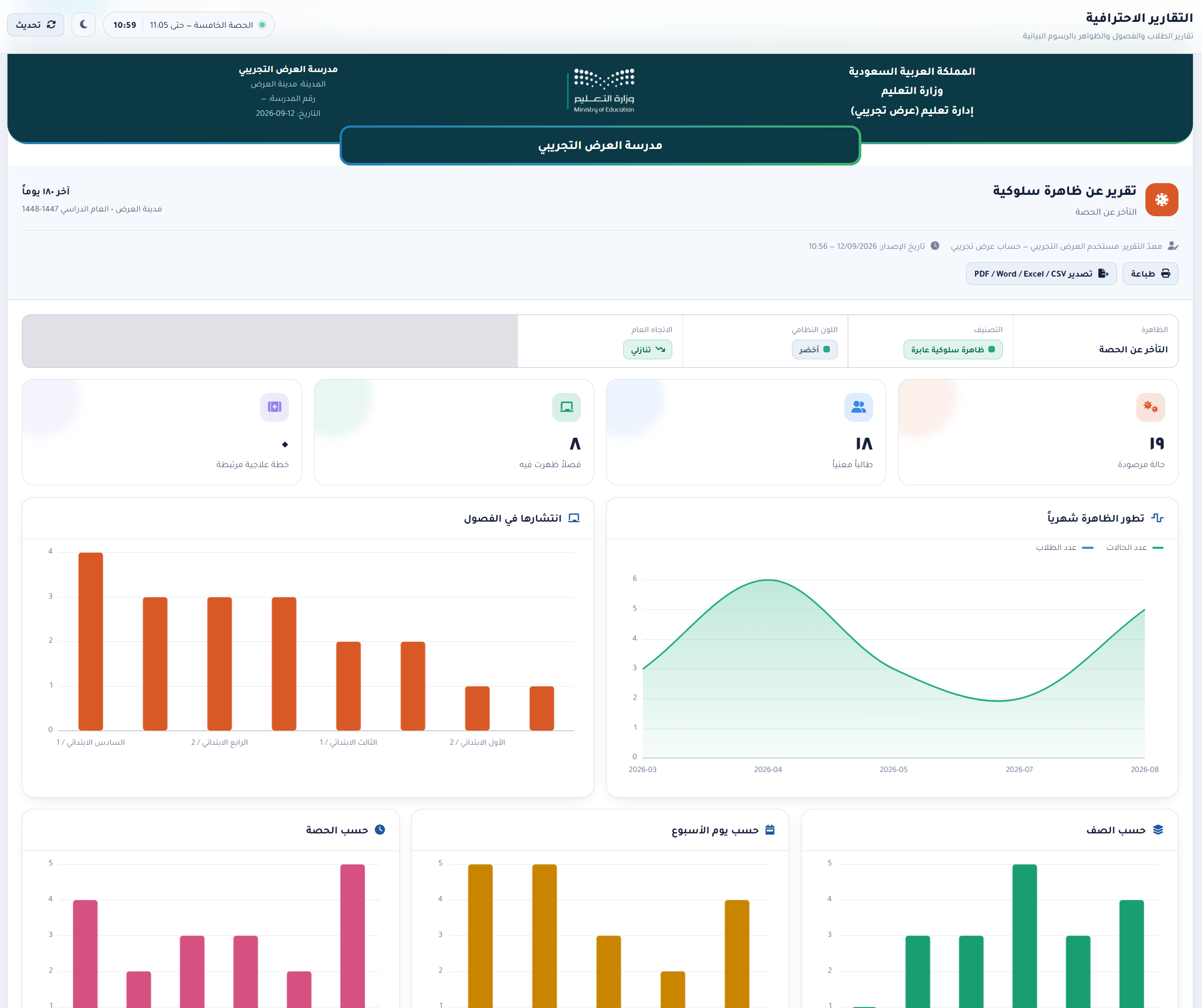Click the تنازلي trend badge

click(647, 349)
